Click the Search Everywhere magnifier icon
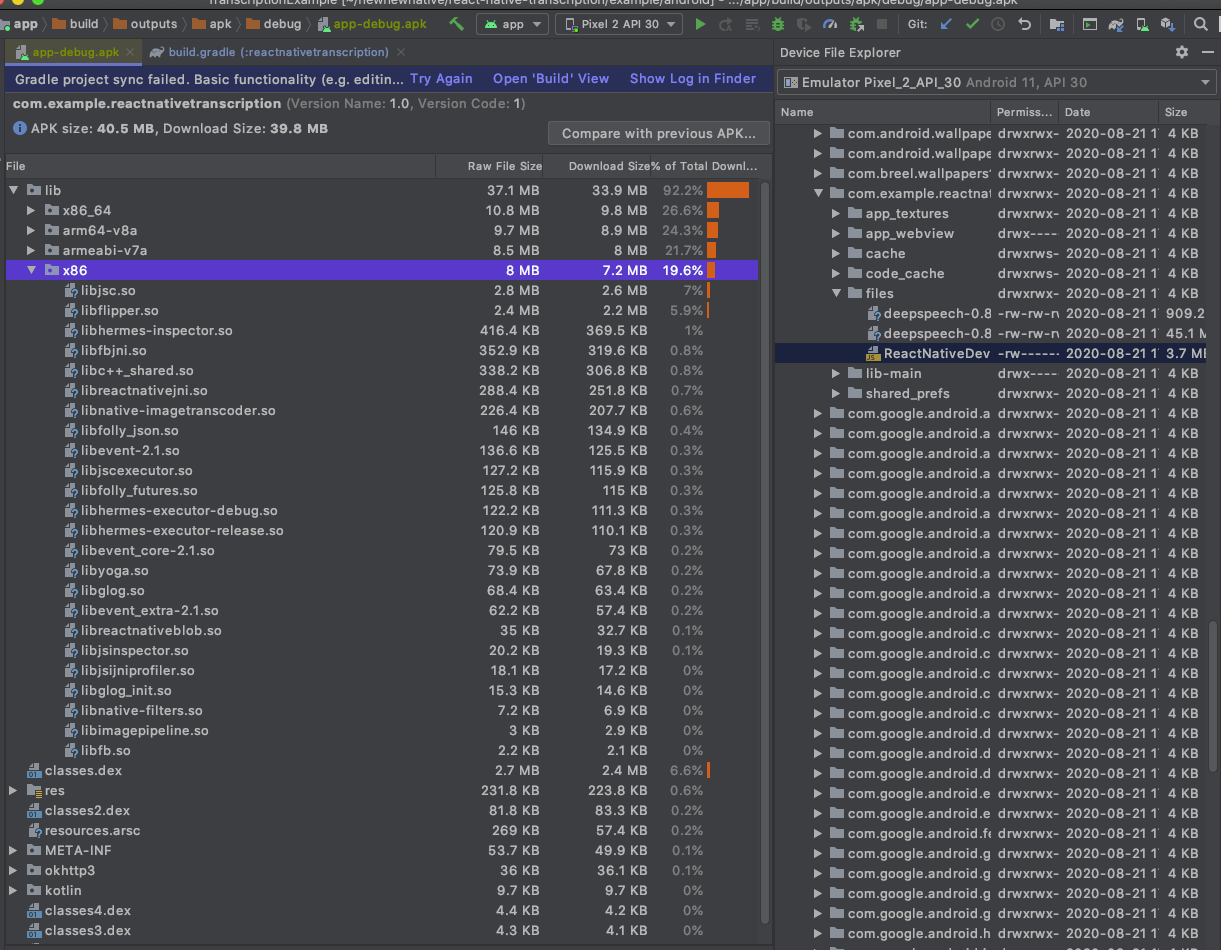 [x=1200, y=24]
